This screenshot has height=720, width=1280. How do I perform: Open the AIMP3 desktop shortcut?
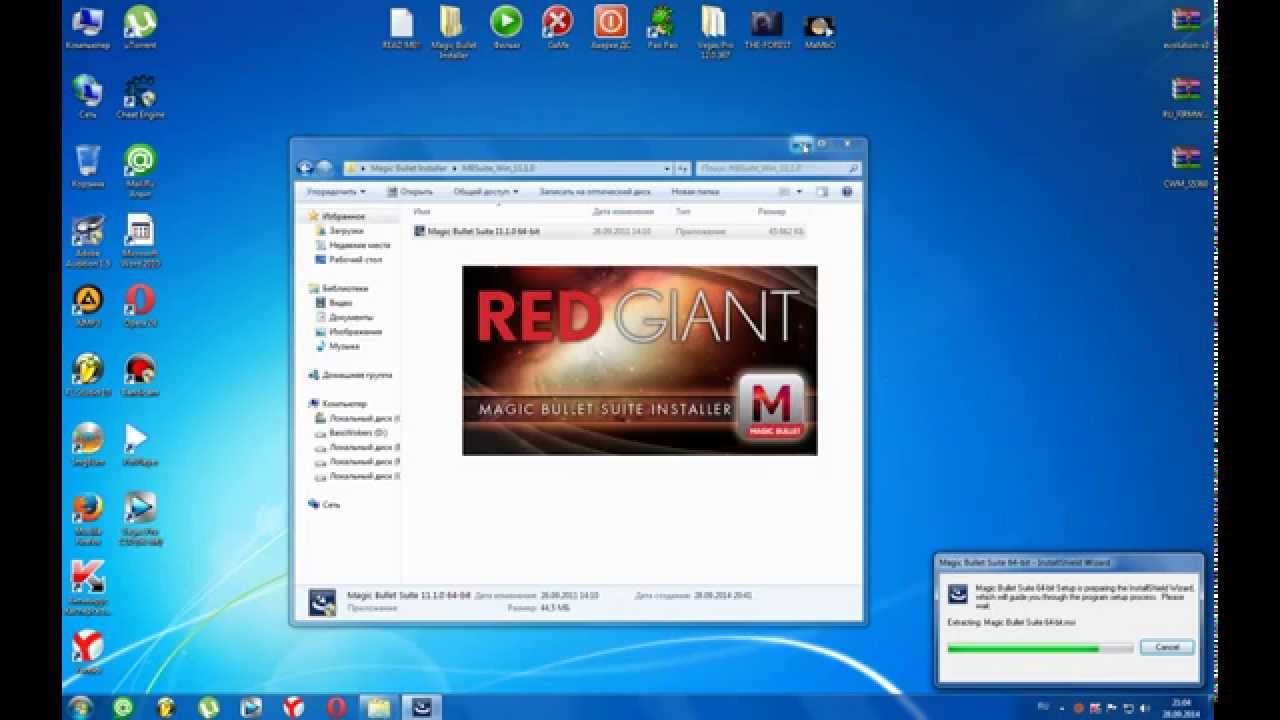click(87, 305)
